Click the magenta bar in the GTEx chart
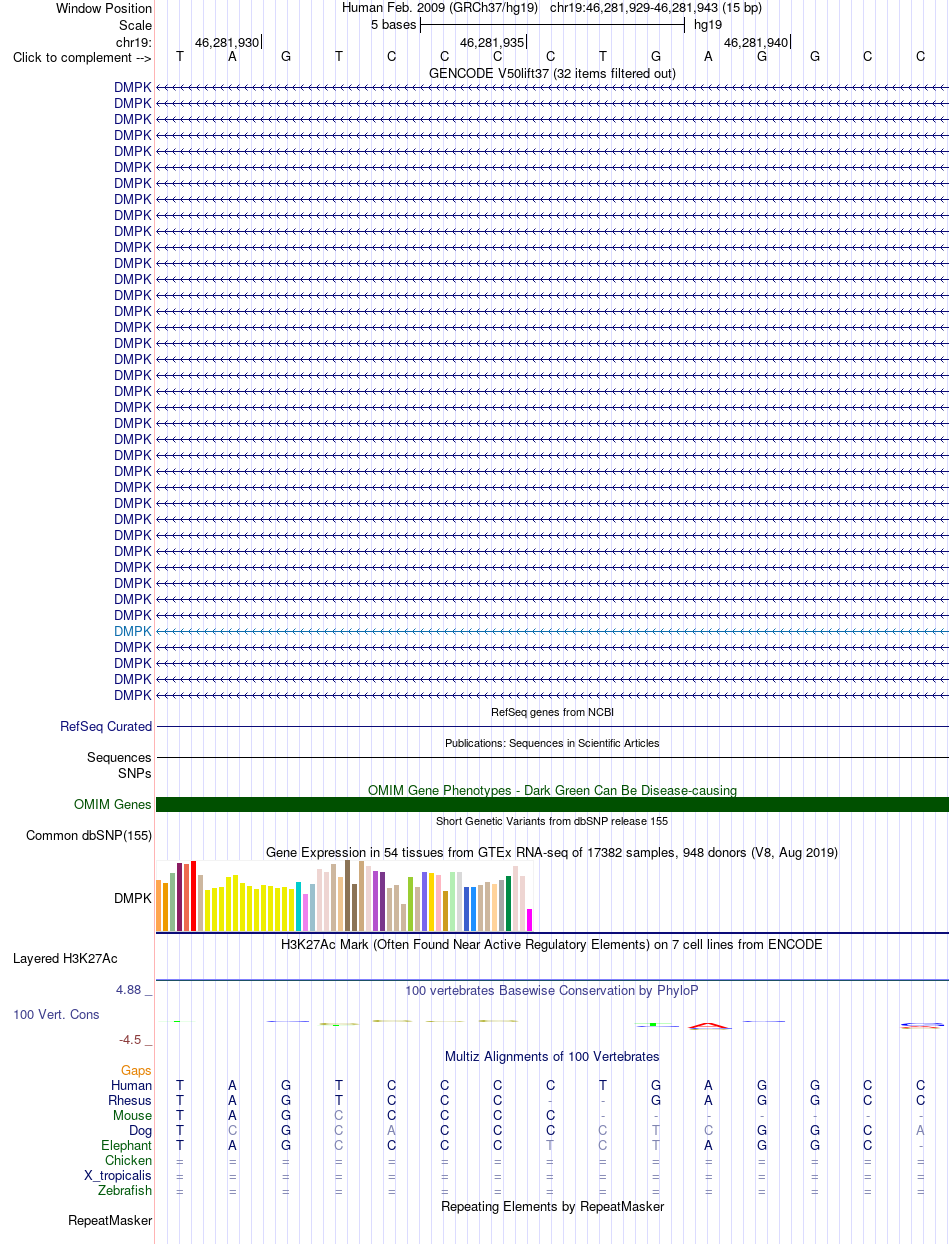Image resolution: width=950 pixels, height=1244 pixels. tap(530, 920)
